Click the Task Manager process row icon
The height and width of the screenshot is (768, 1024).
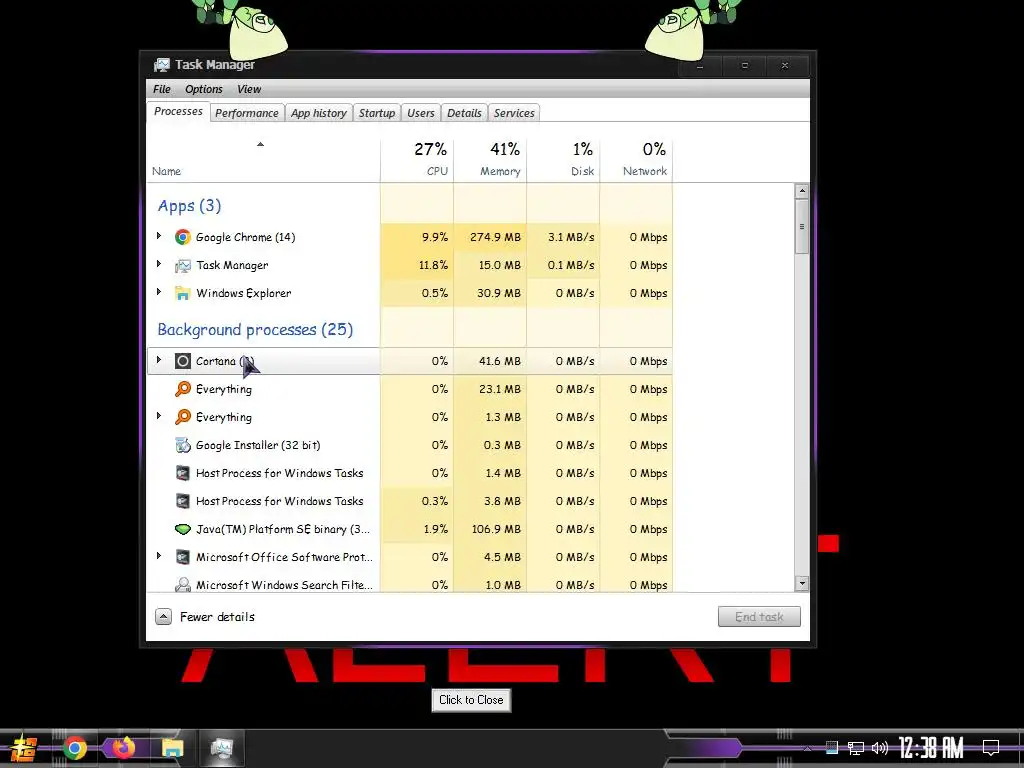pyautogui.click(x=183, y=266)
